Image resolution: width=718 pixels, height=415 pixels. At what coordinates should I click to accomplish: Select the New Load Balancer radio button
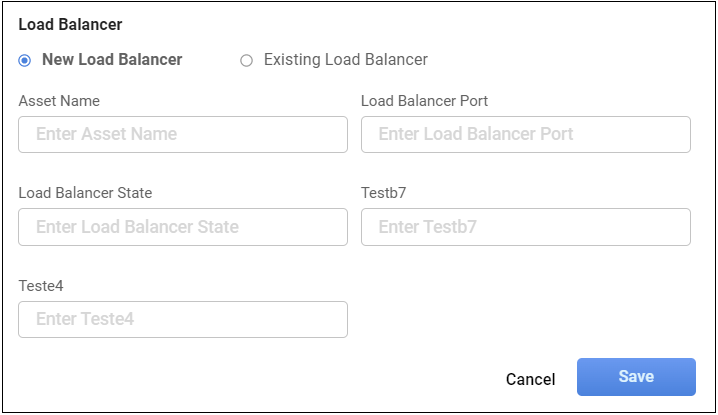[25, 60]
